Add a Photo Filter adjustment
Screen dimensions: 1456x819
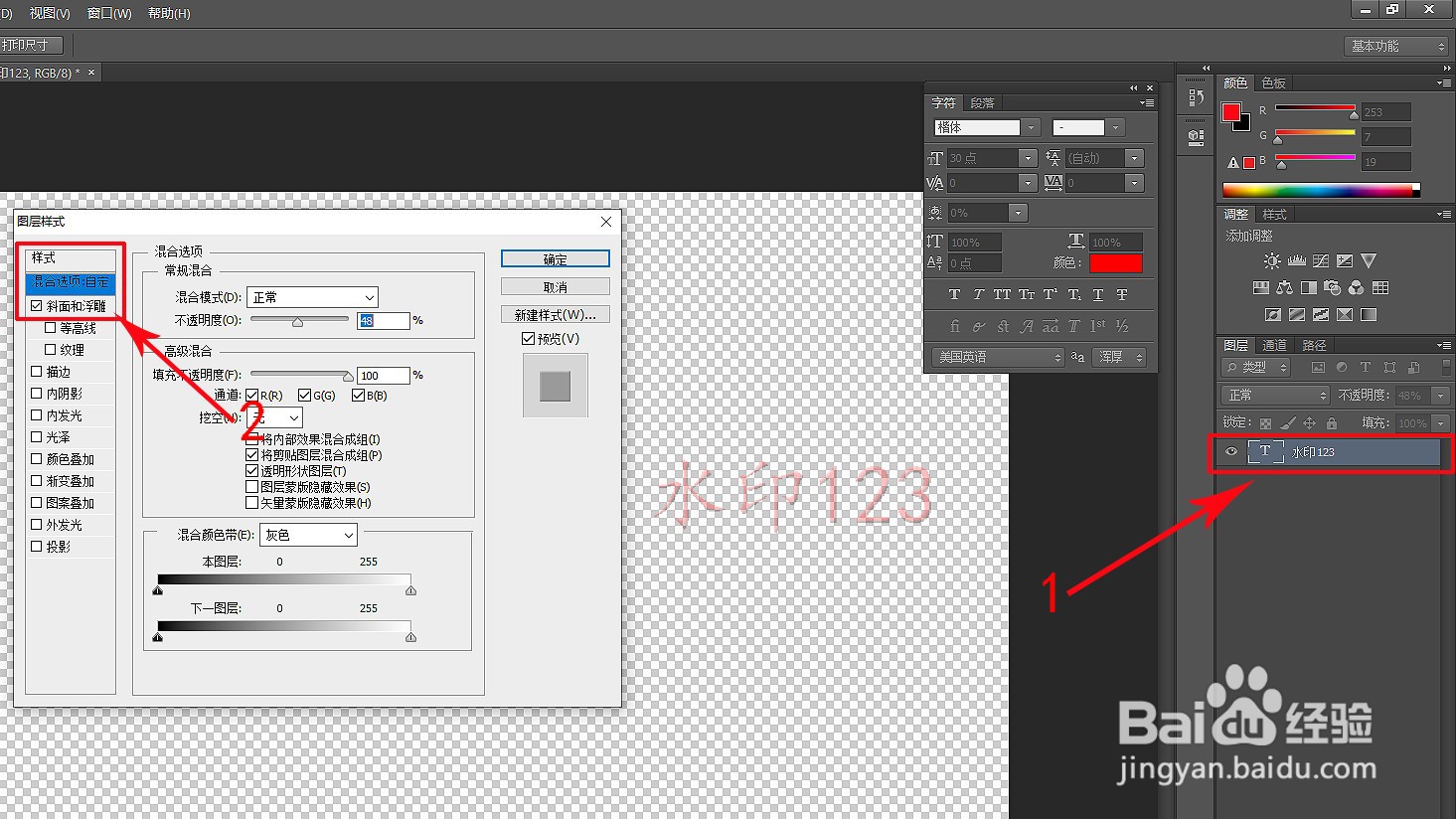click(1333, 288)
